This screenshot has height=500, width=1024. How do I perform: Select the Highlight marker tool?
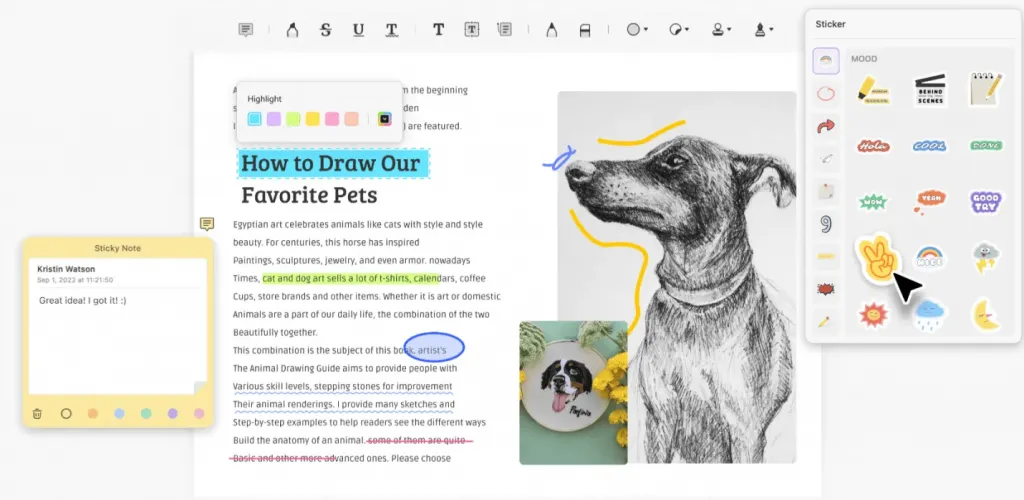tap(292, 29)
